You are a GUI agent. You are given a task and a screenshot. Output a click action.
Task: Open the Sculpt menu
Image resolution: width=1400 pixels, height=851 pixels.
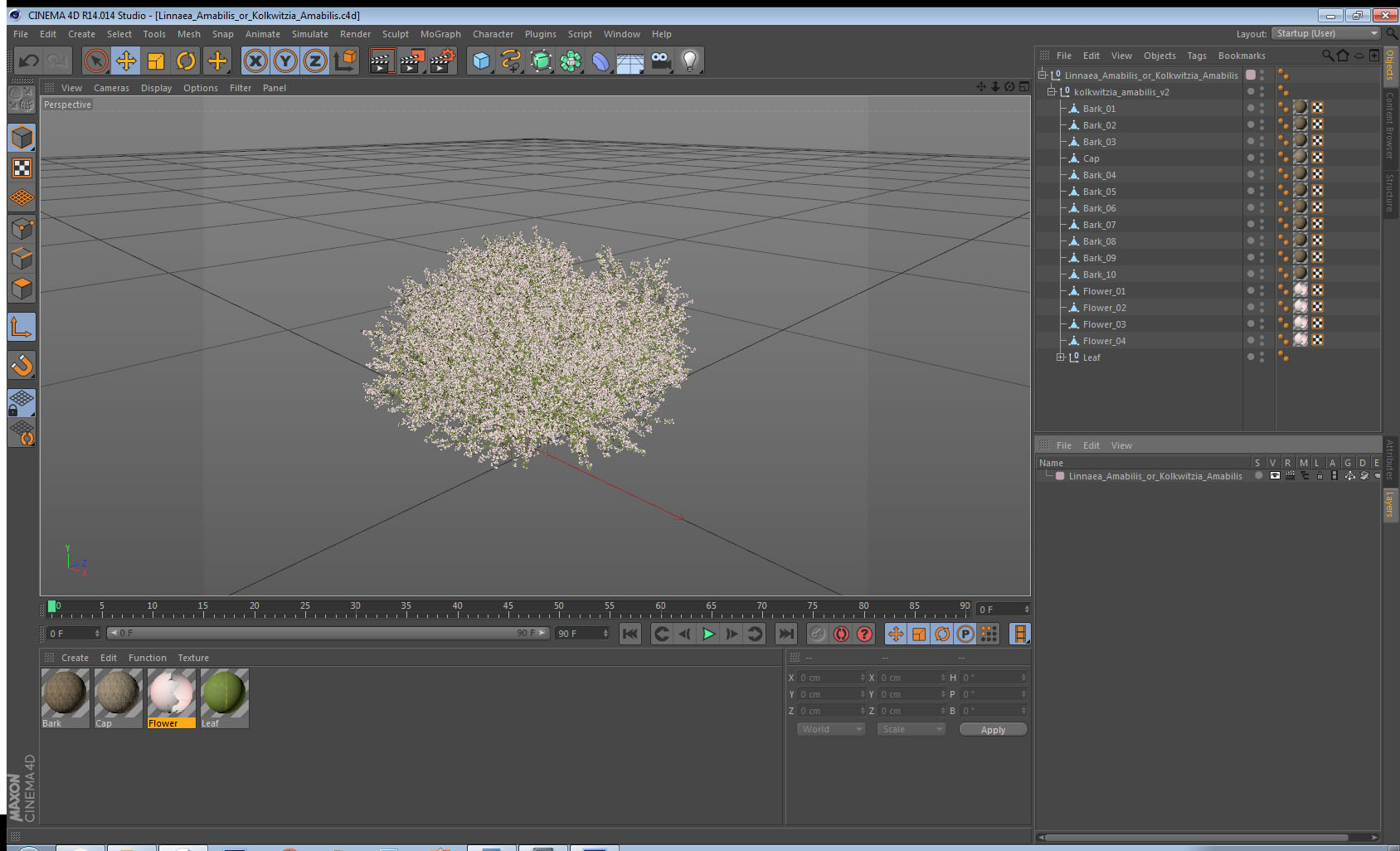tap(396, 34)
